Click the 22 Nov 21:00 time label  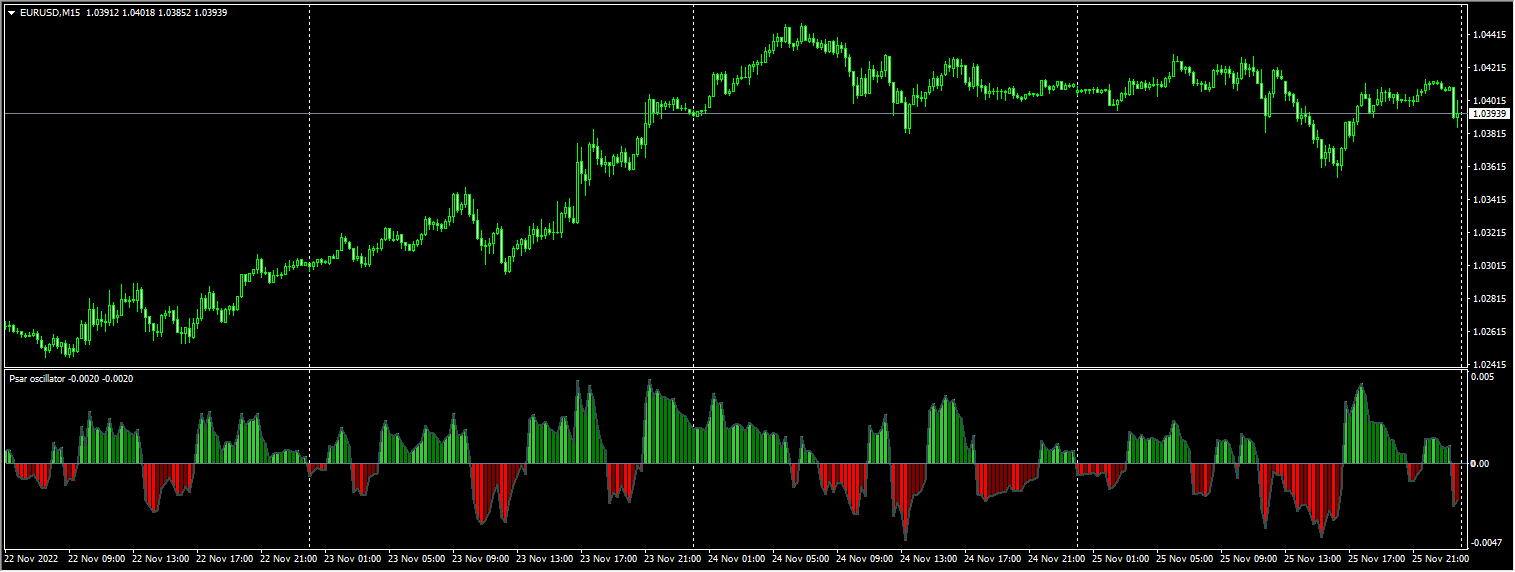289,559
